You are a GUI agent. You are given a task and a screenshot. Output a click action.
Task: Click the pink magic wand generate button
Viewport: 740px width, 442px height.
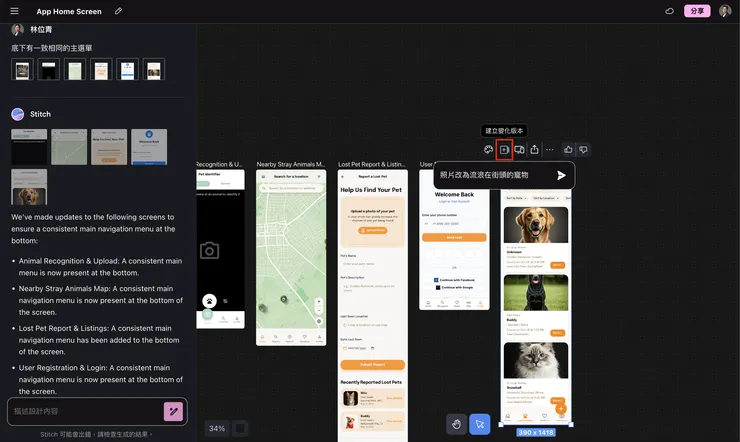coord(173,411)
